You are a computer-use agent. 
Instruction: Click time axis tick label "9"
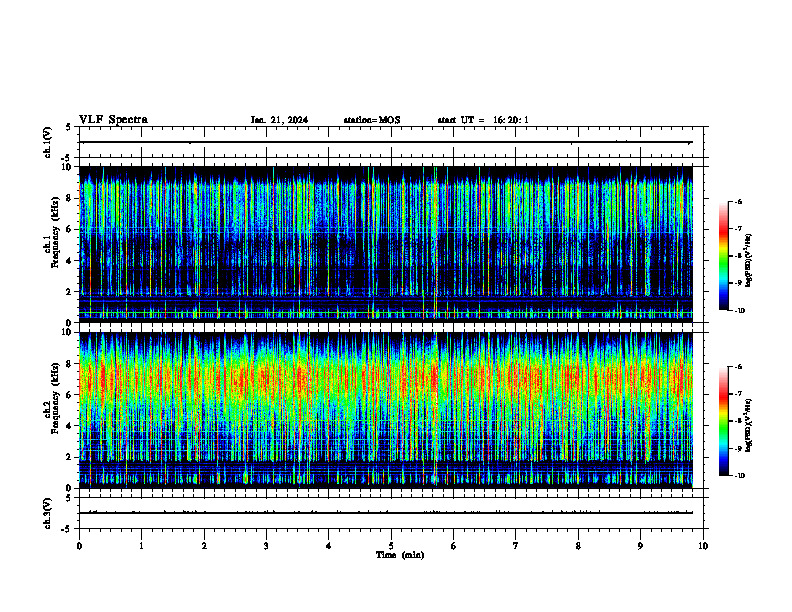pos(640,546)
